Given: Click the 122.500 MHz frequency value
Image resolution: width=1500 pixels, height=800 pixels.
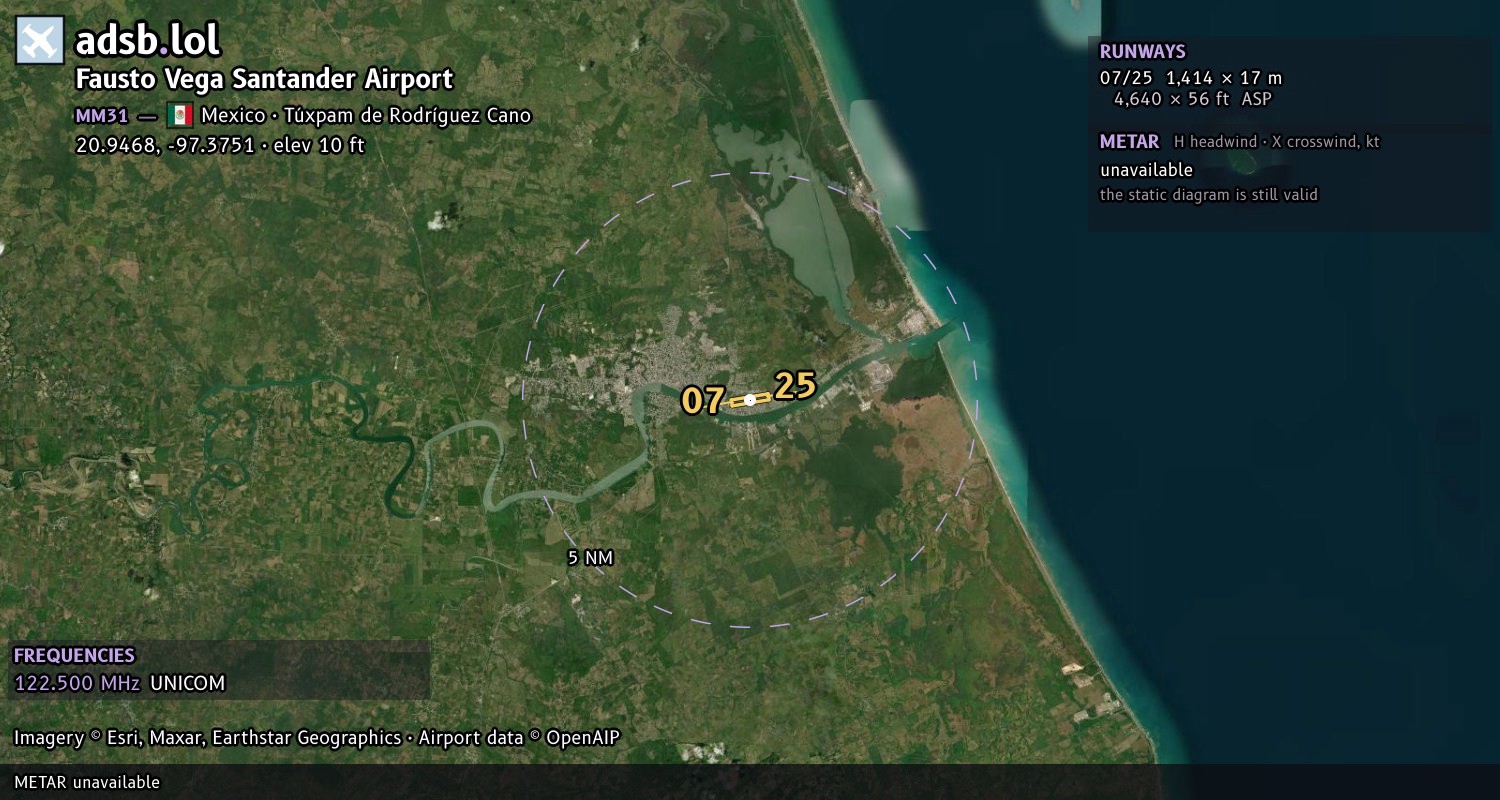Looking at the screenshot, I should (77, 684).
